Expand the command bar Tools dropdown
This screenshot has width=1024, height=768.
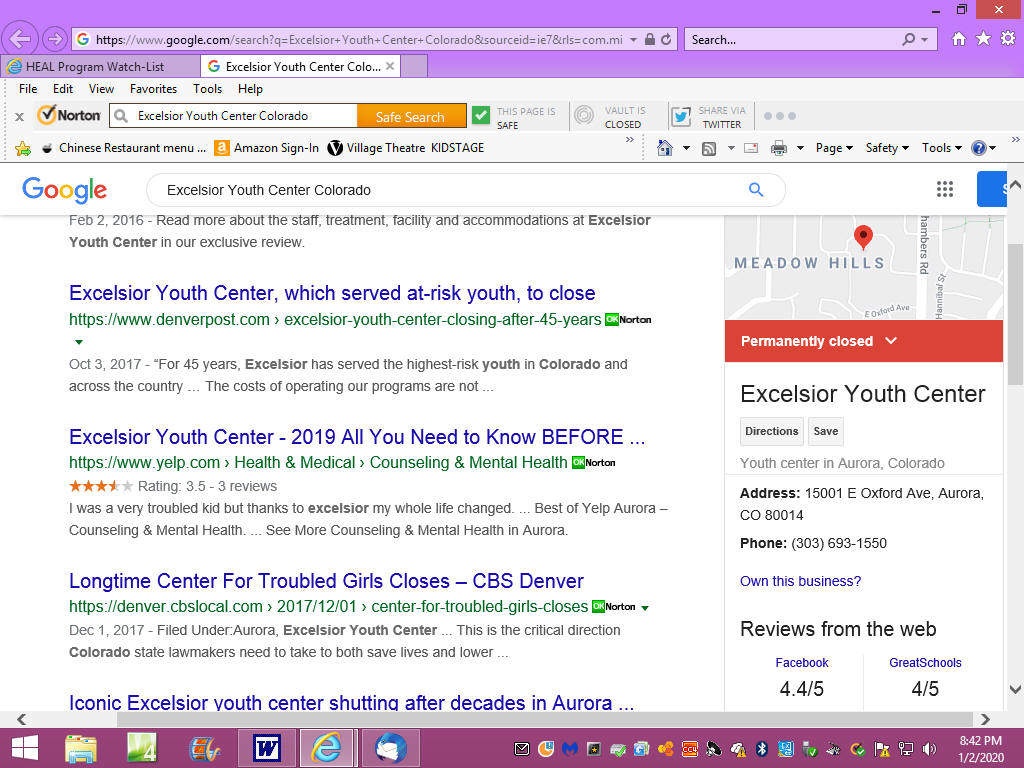942,148
